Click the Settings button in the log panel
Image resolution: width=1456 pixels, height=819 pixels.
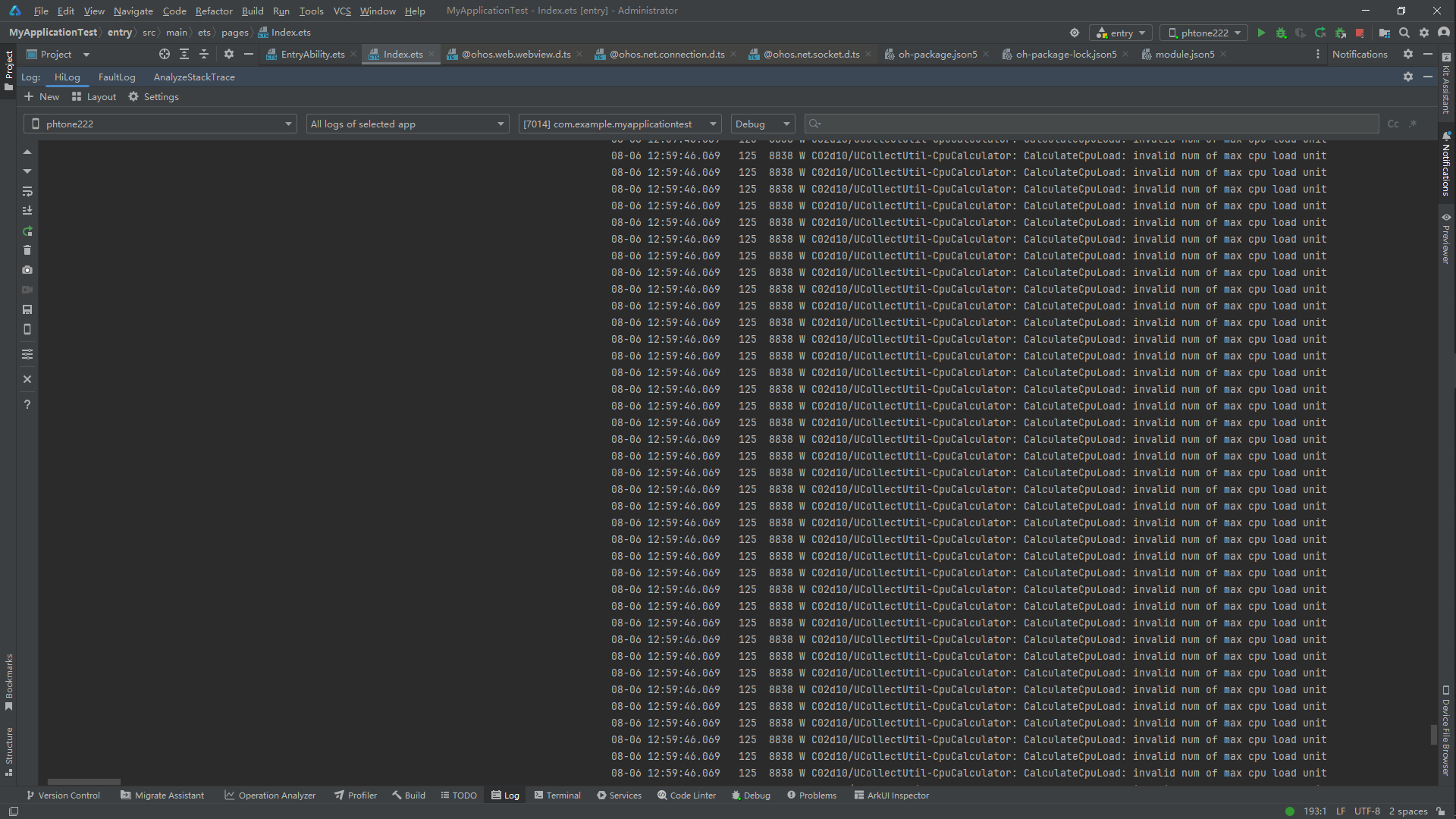point(154,96)
